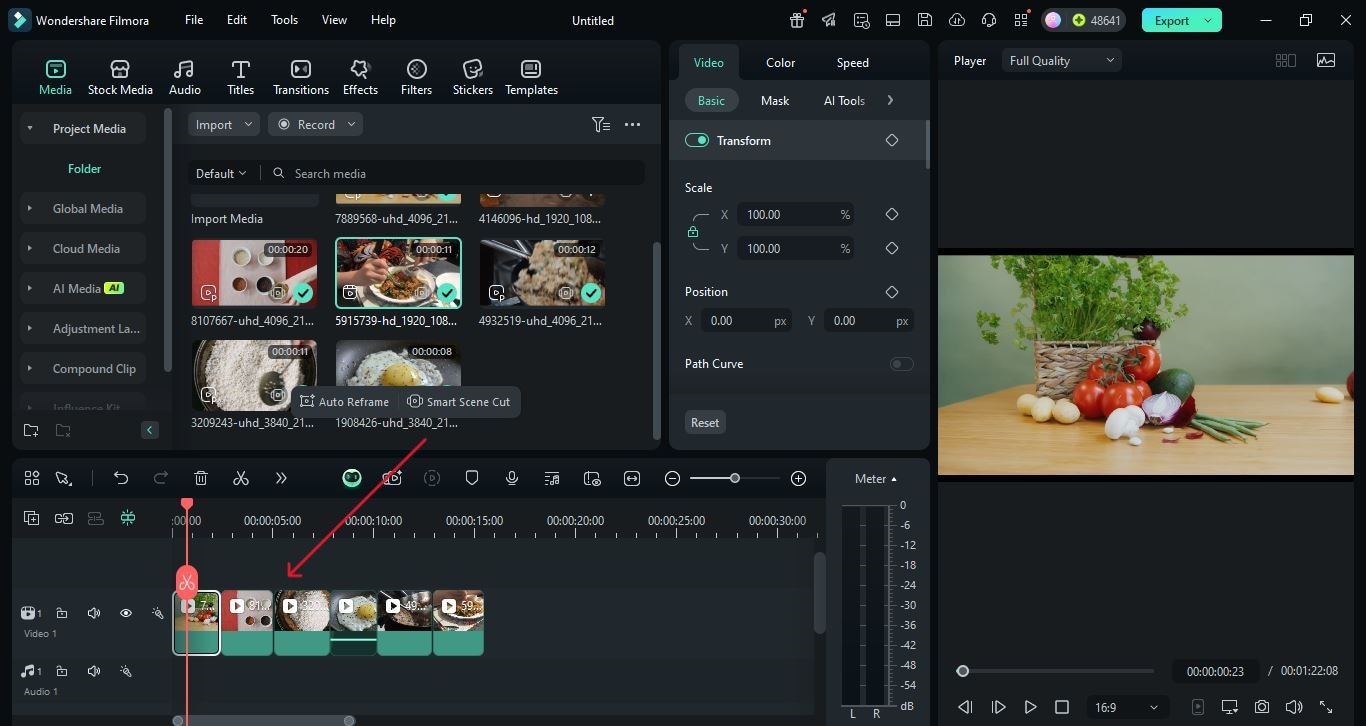
Task: Enable the Path Curve switch
Action: 901,364
